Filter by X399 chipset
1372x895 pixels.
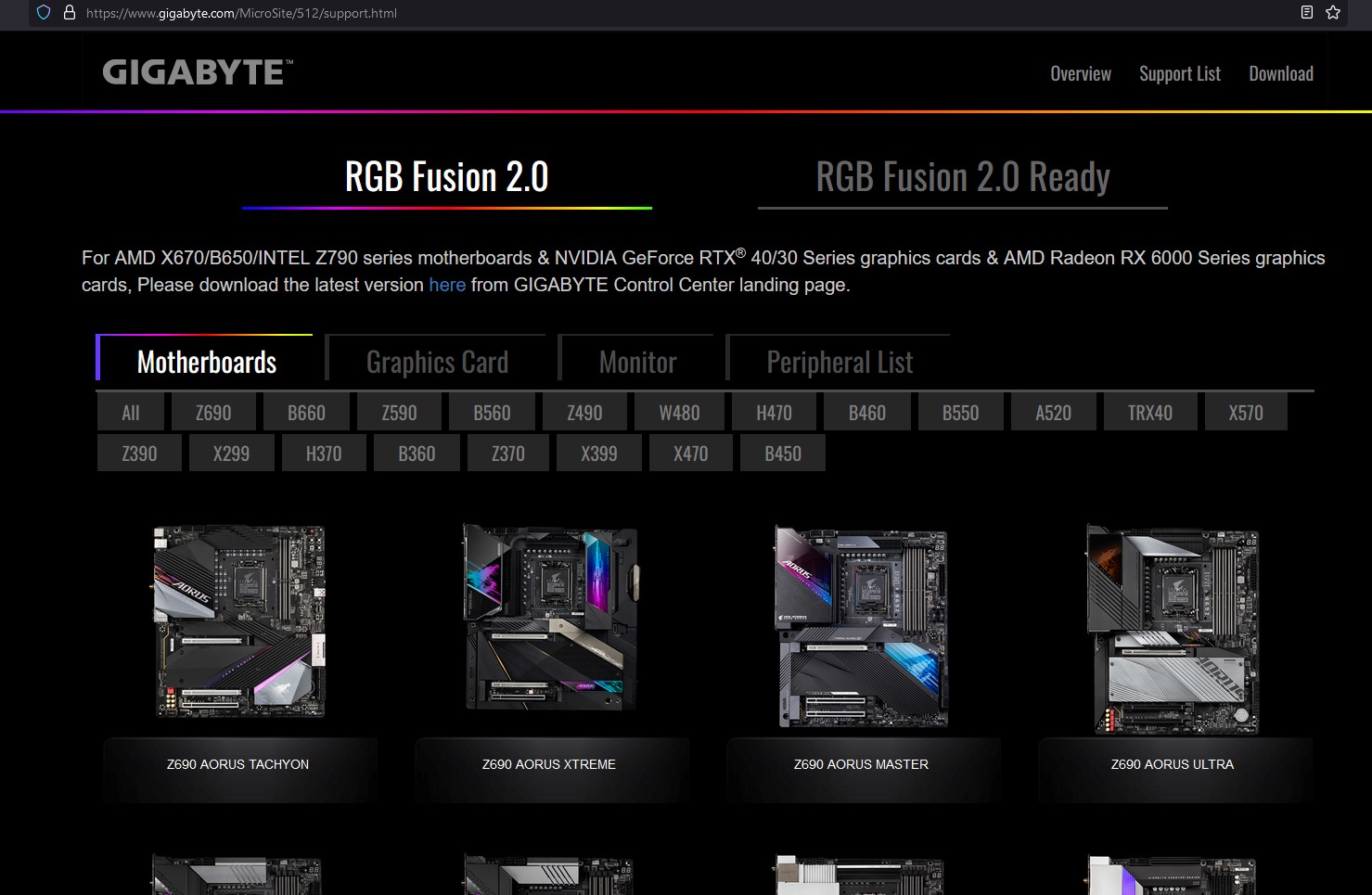[599, 454]
